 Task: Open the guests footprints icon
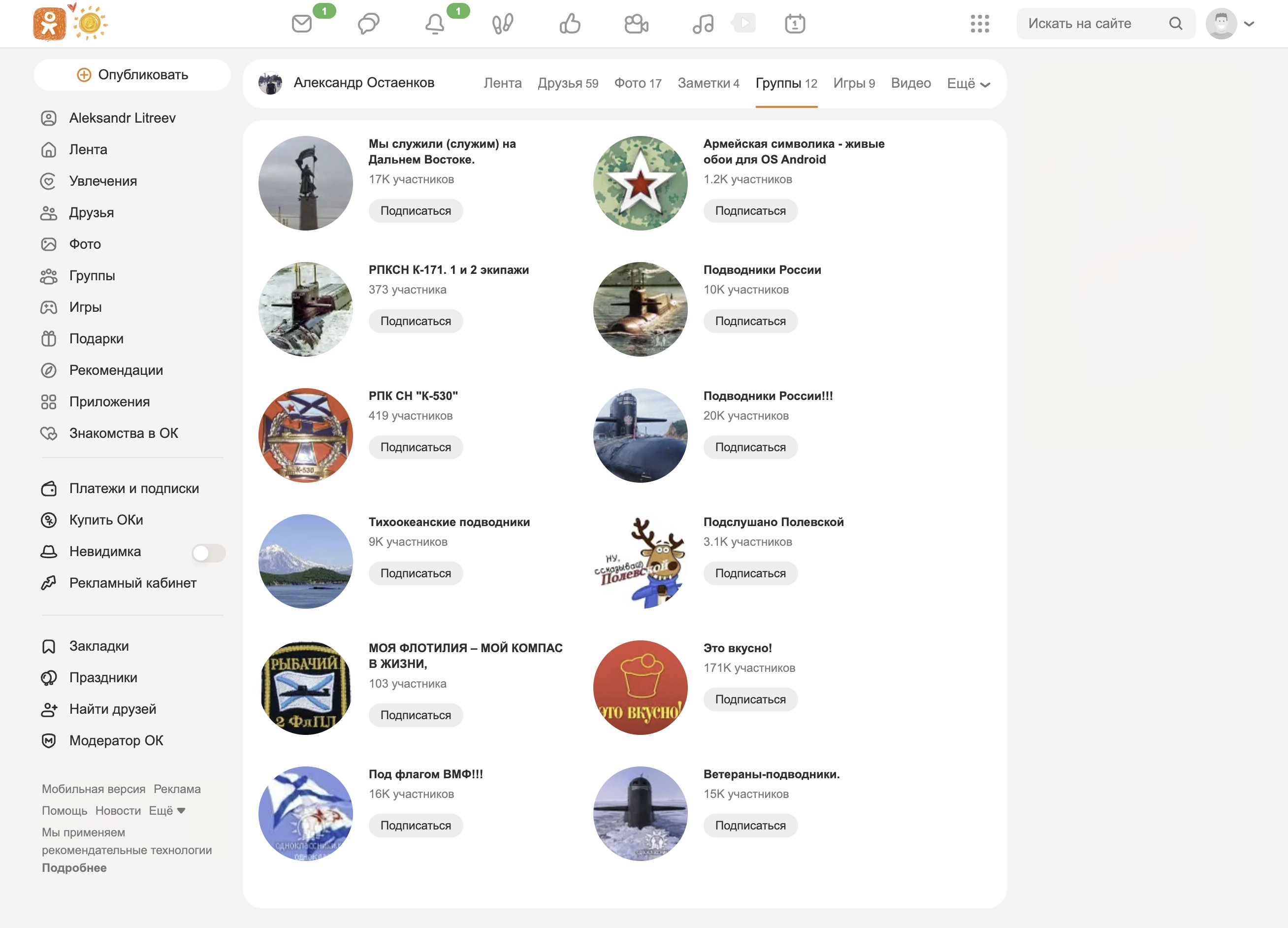[503, 24]
